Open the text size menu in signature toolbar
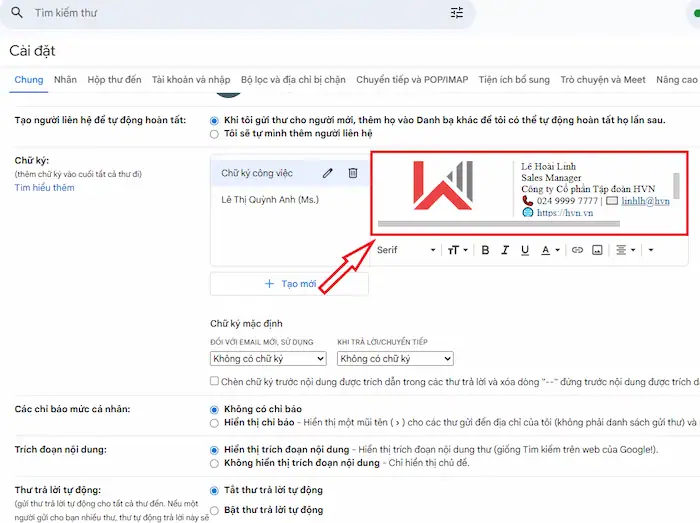The height and width of the screenshot is (523, 700). (457, 250)
